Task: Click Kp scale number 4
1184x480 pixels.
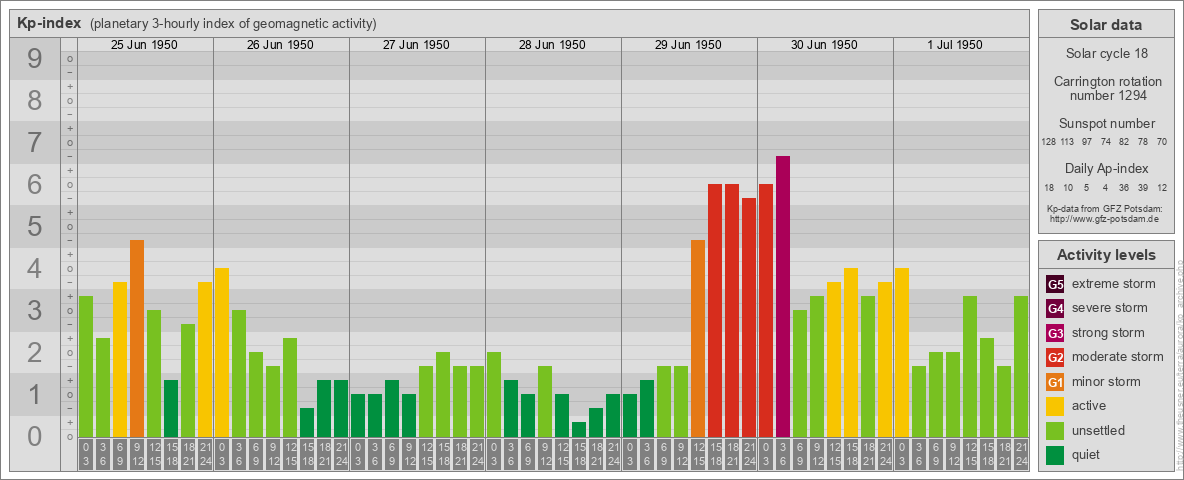Action: coord(35,269)
